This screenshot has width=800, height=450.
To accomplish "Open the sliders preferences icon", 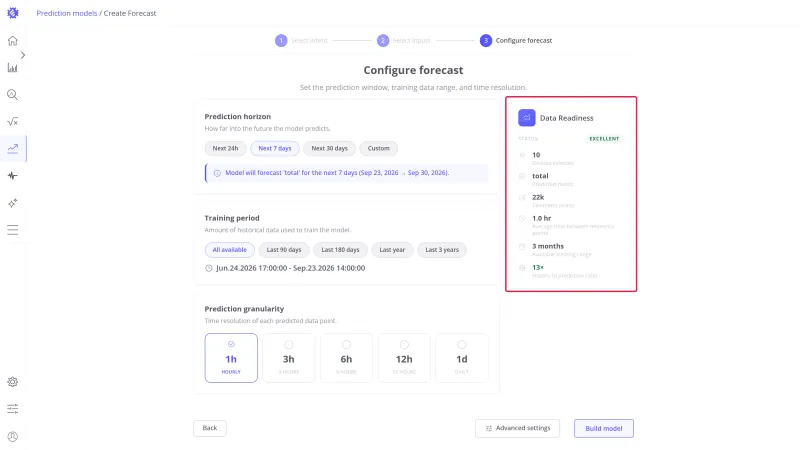I will [x=13, y=409].
